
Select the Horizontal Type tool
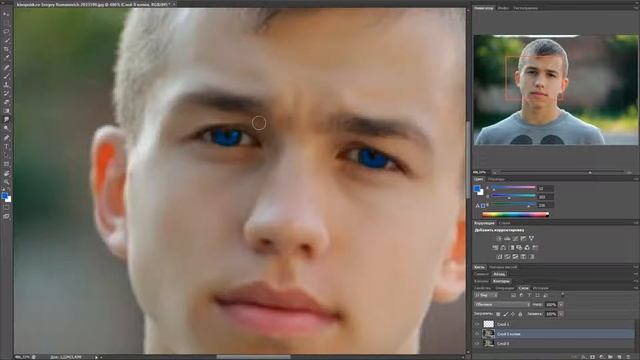(x=6, y=146)
